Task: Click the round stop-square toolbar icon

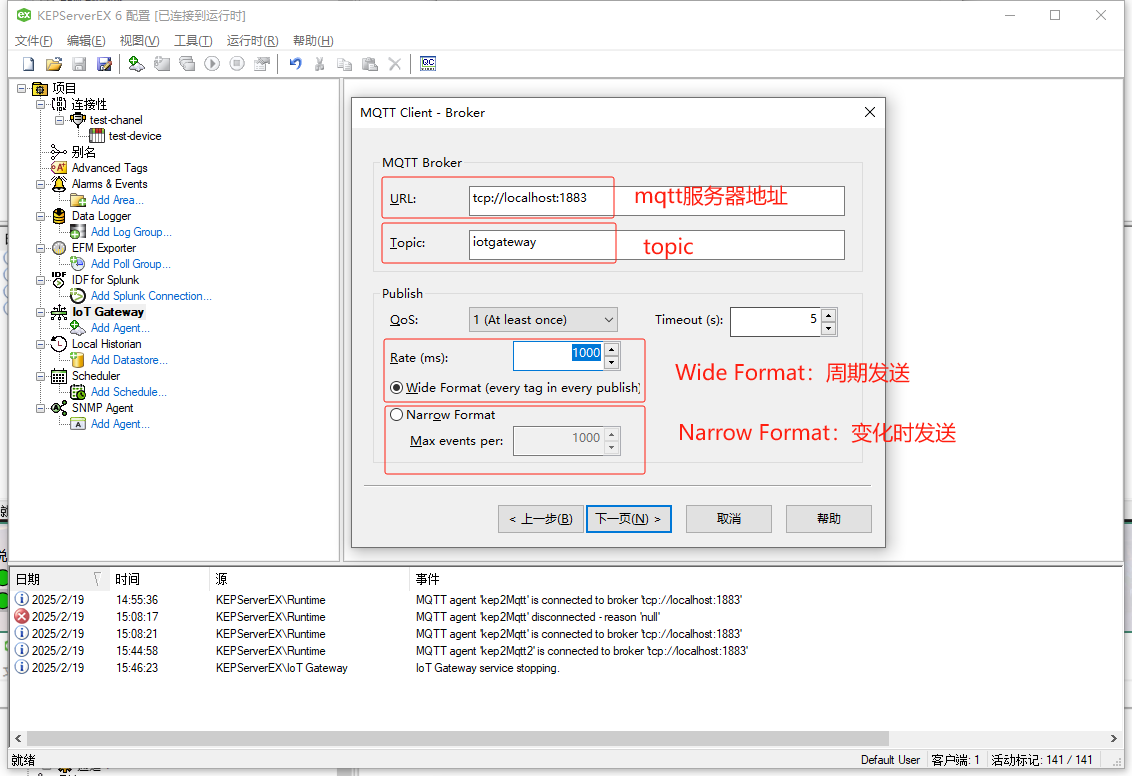Action: coord(237,64)
